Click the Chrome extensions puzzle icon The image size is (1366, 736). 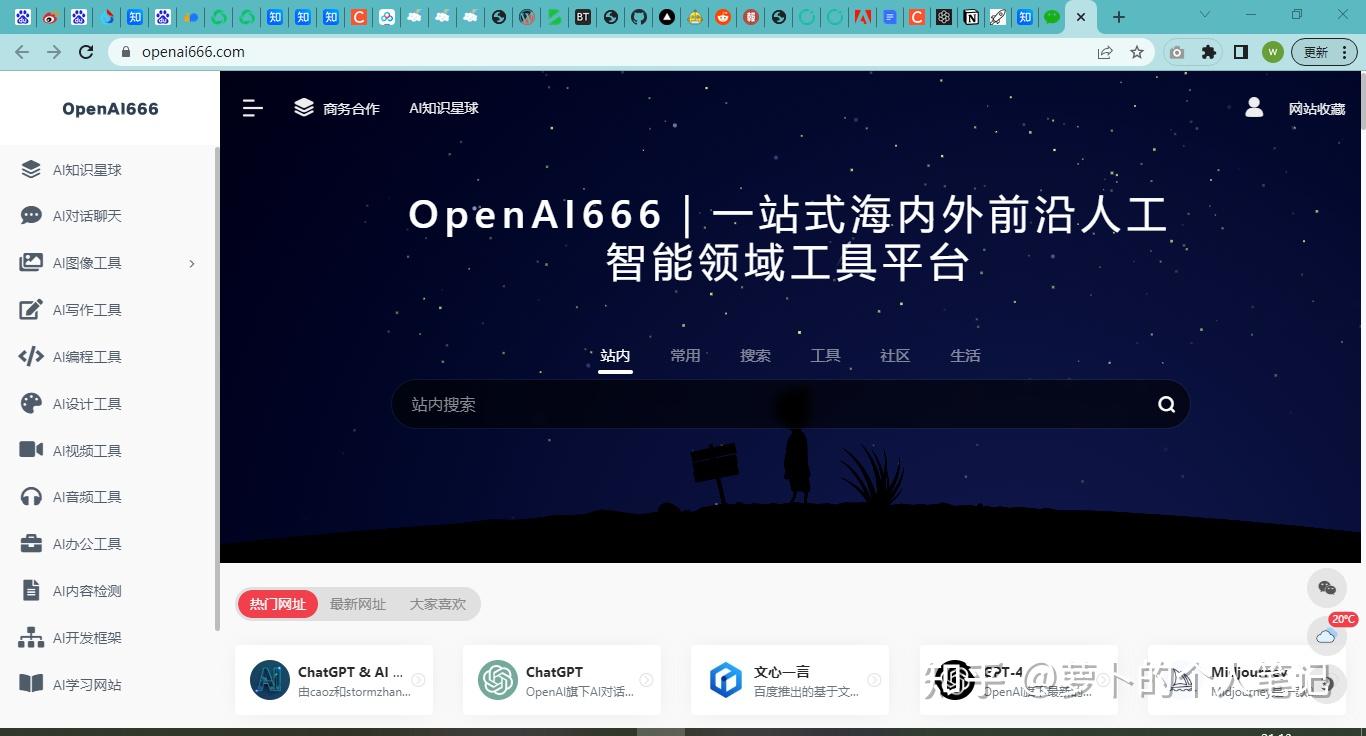[x=1209, y=52]
